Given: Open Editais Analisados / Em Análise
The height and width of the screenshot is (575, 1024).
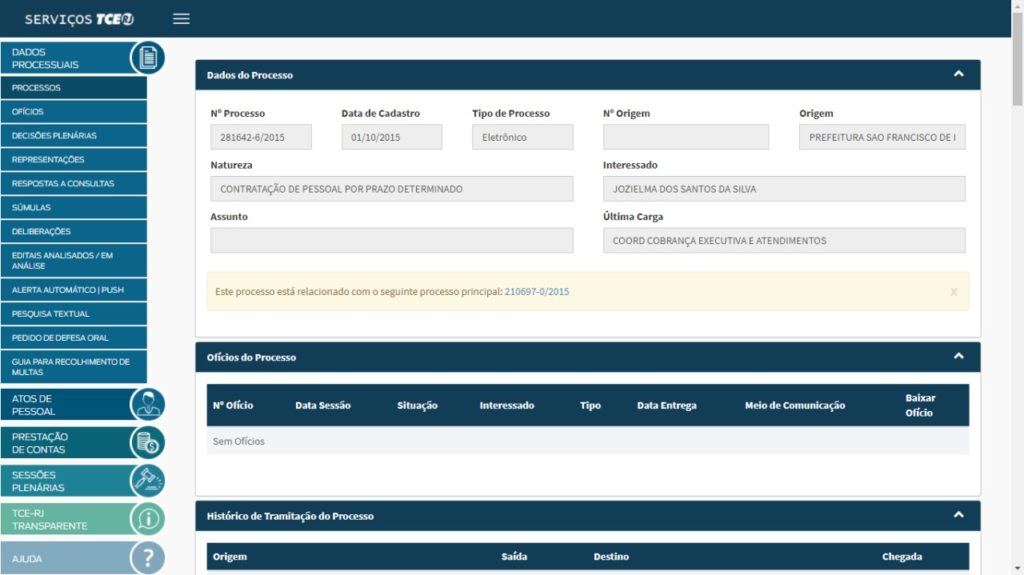Looking at the screenshot, I should pos(74,260).
